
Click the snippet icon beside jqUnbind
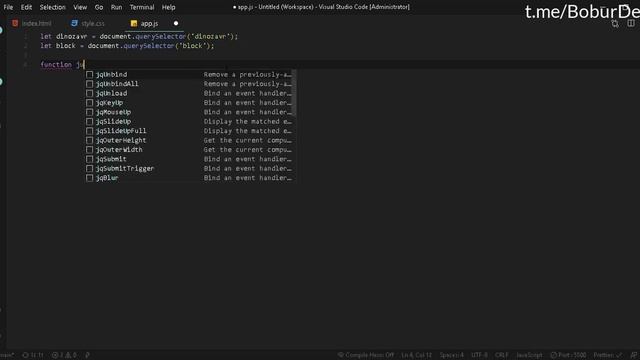point(89,75)
